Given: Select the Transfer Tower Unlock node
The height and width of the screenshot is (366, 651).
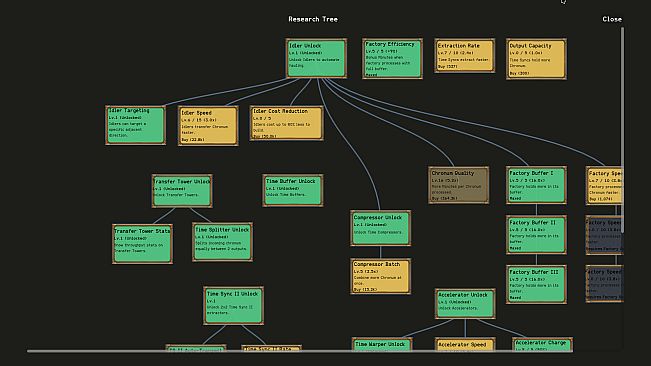Looking at the screenshot, I should click(x=182, y=191).
